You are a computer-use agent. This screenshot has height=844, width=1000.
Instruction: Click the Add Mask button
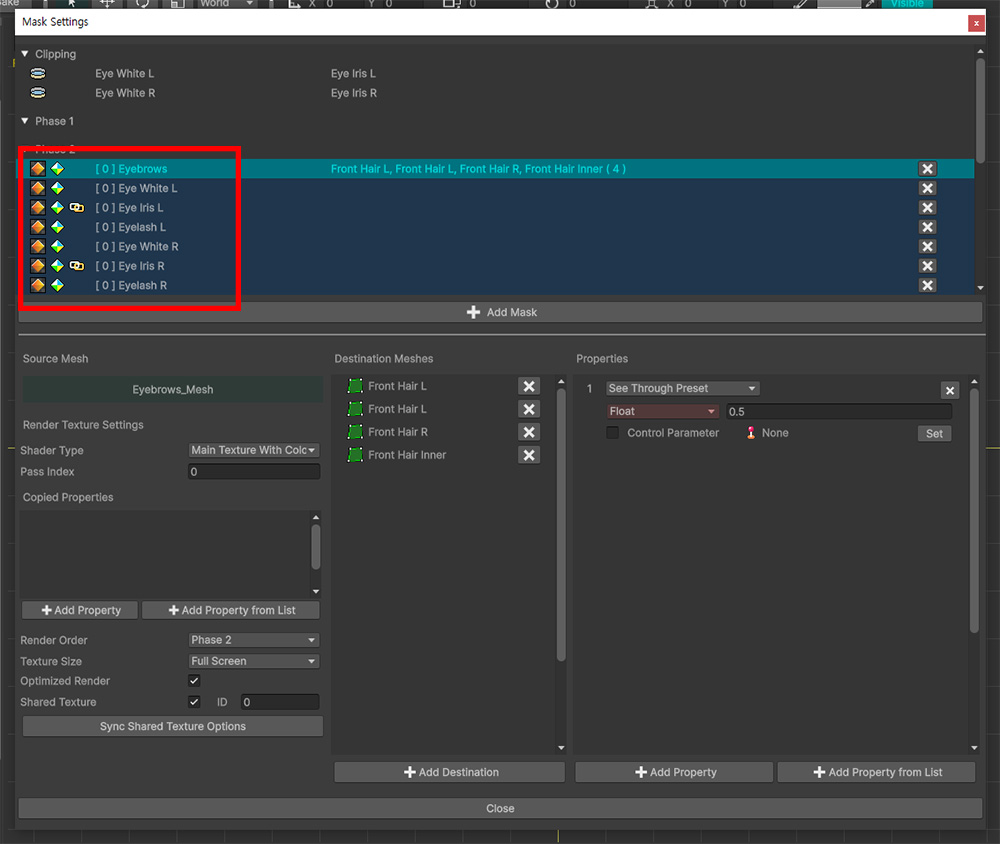(501, 312)
